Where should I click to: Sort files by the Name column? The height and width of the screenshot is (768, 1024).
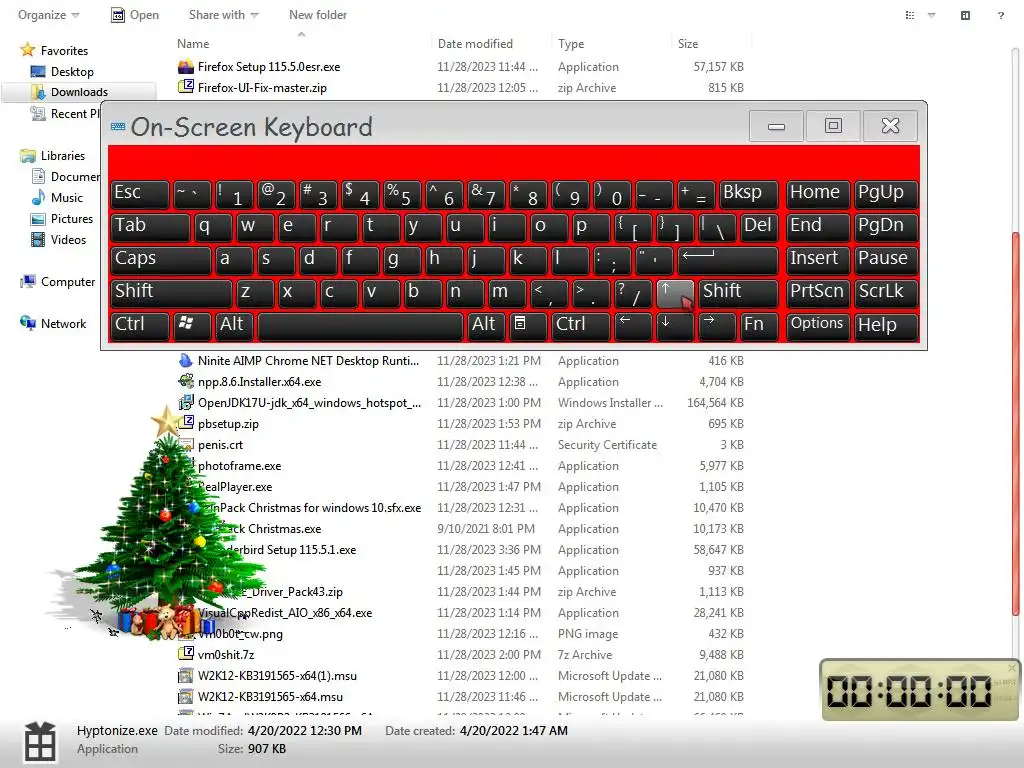193,44
